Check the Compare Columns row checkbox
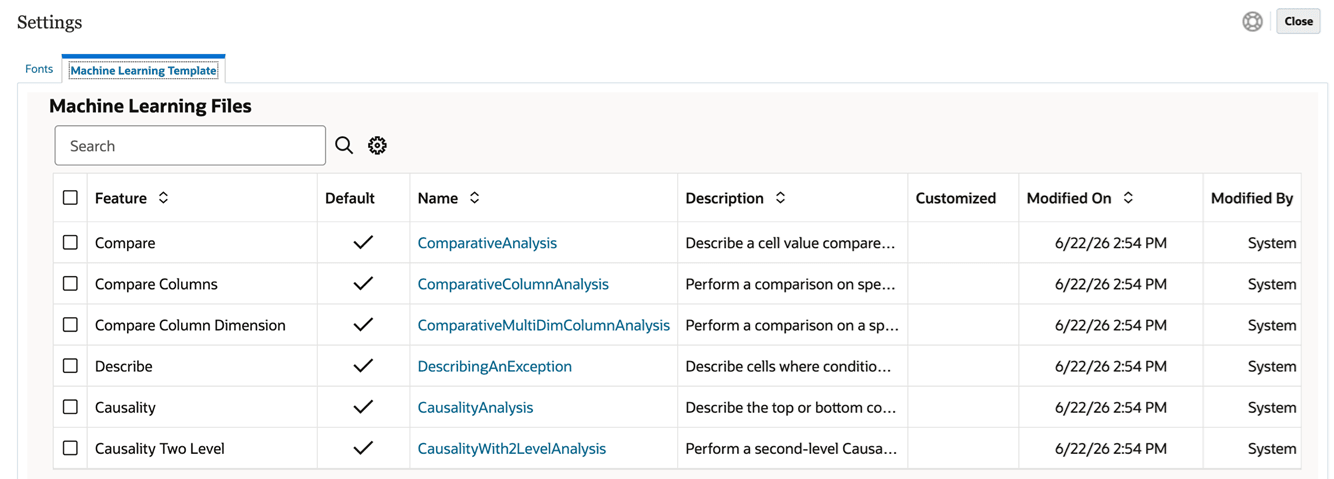Screen dimensions: 1334x479 (x=70, y=283)
